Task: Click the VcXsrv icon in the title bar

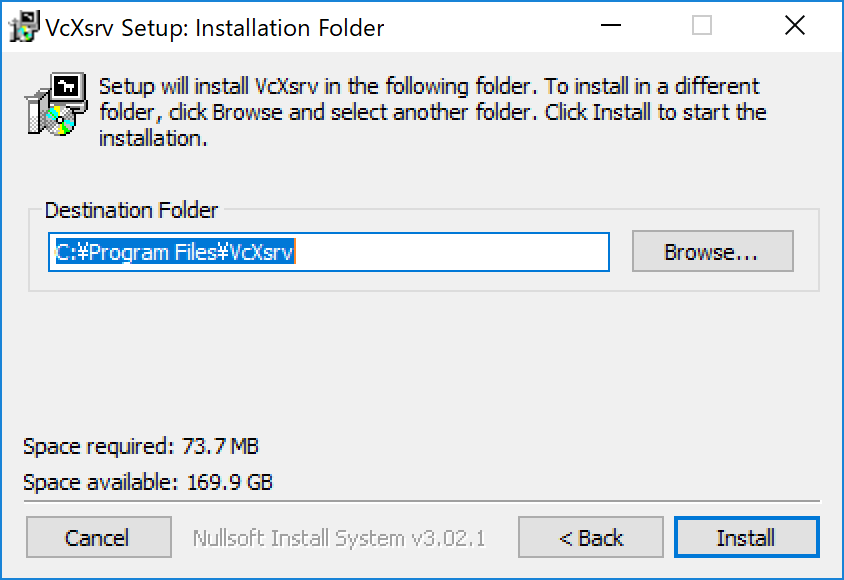Action: [23, 27]
